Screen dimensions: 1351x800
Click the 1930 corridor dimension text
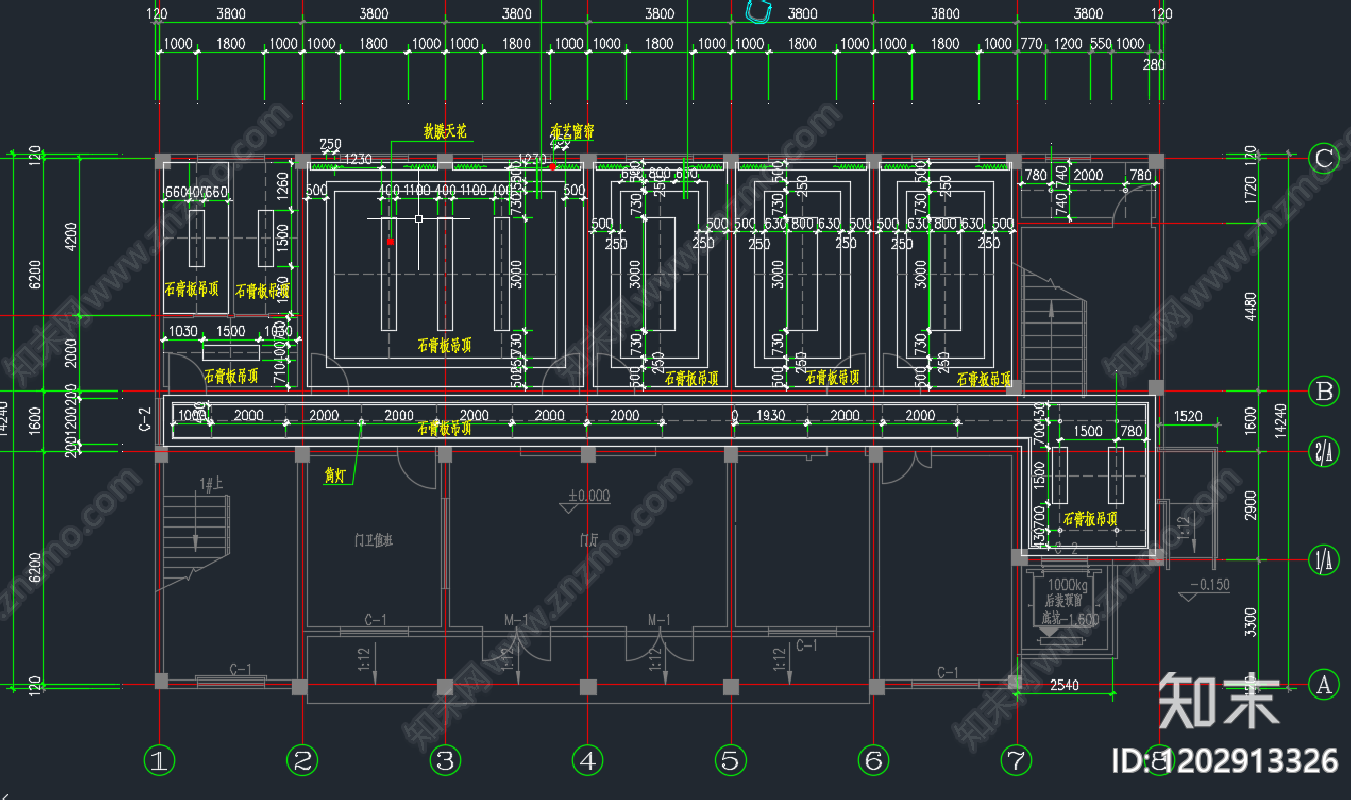[x=770, y=415]
